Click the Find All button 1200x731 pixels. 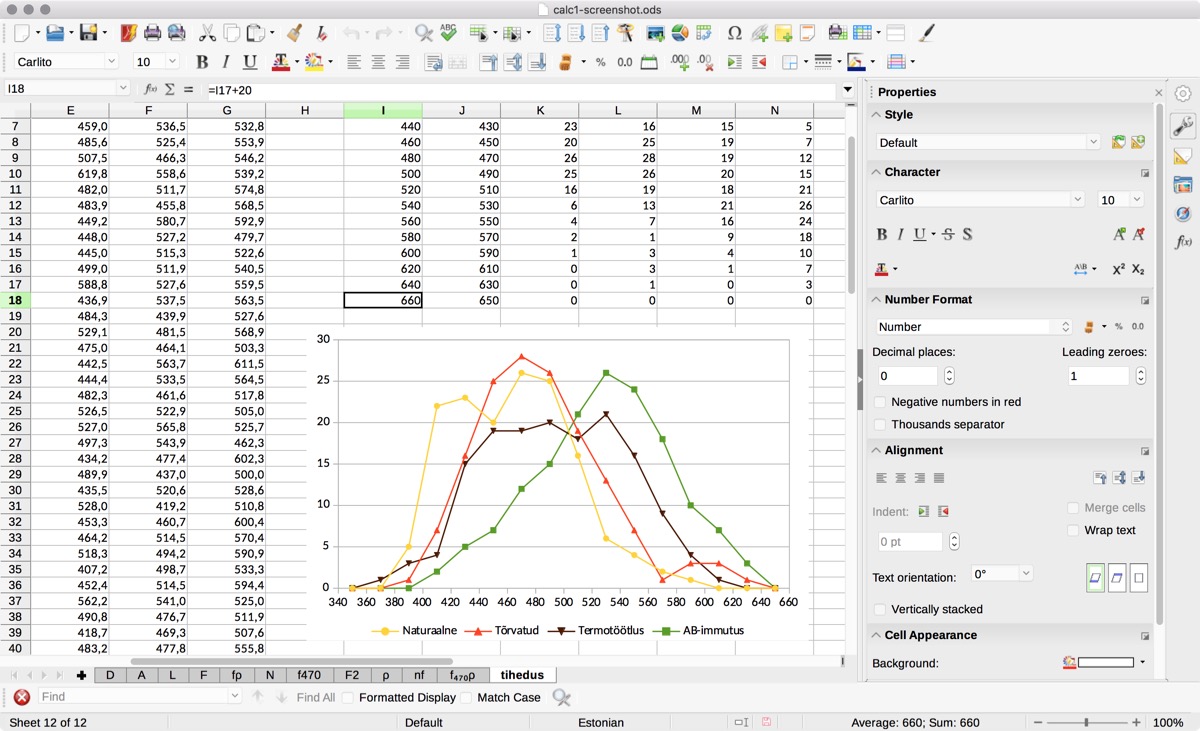click(315, 697)
